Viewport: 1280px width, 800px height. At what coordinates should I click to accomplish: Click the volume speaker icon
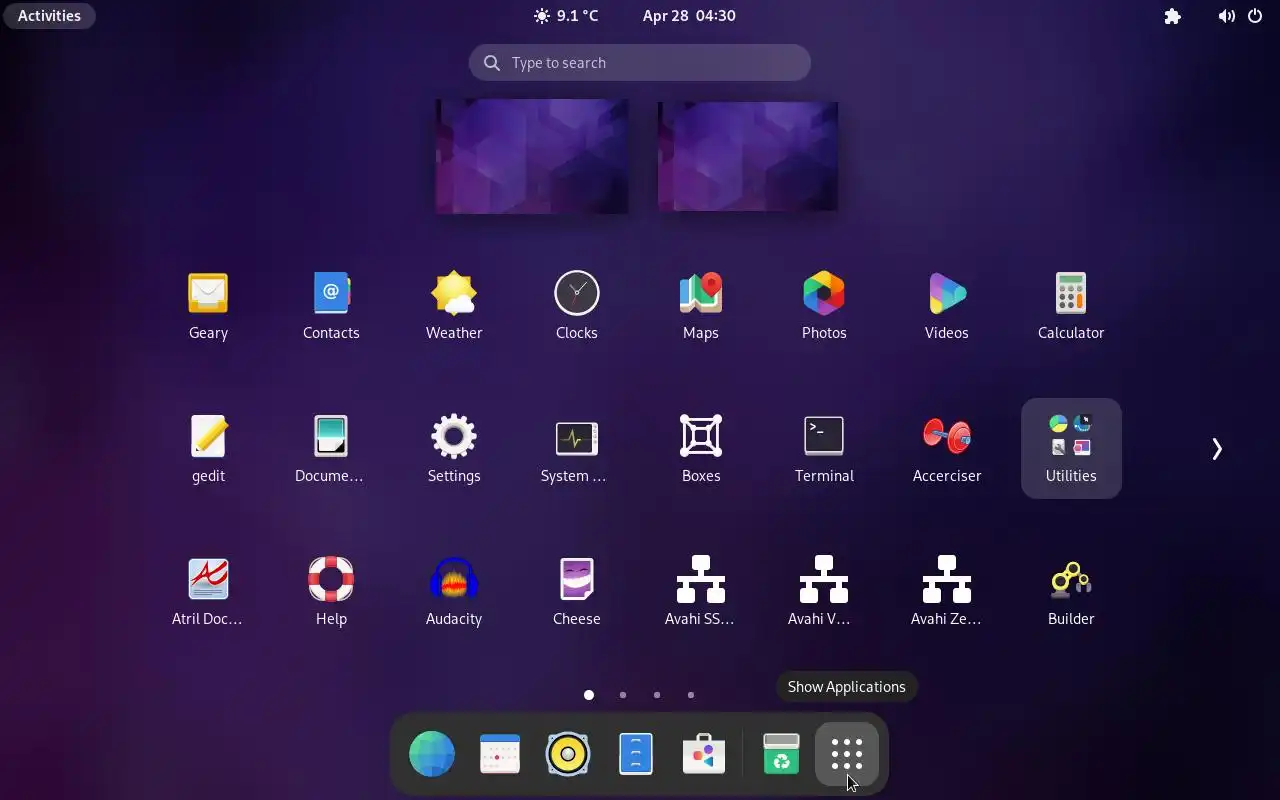[x=1226, y=16]
